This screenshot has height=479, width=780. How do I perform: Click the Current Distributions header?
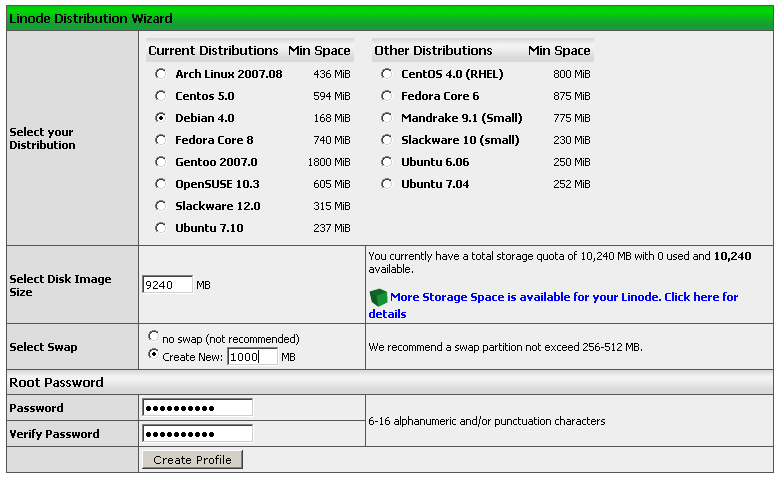click(x=213, y=50)
